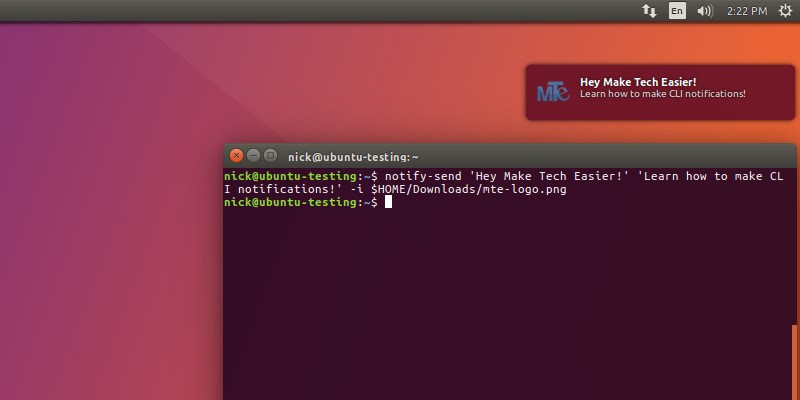The width and height of the screenshot is (800, 400).
Task: Click the MTe logo in the notification
Action: click(x=553, y=92)
